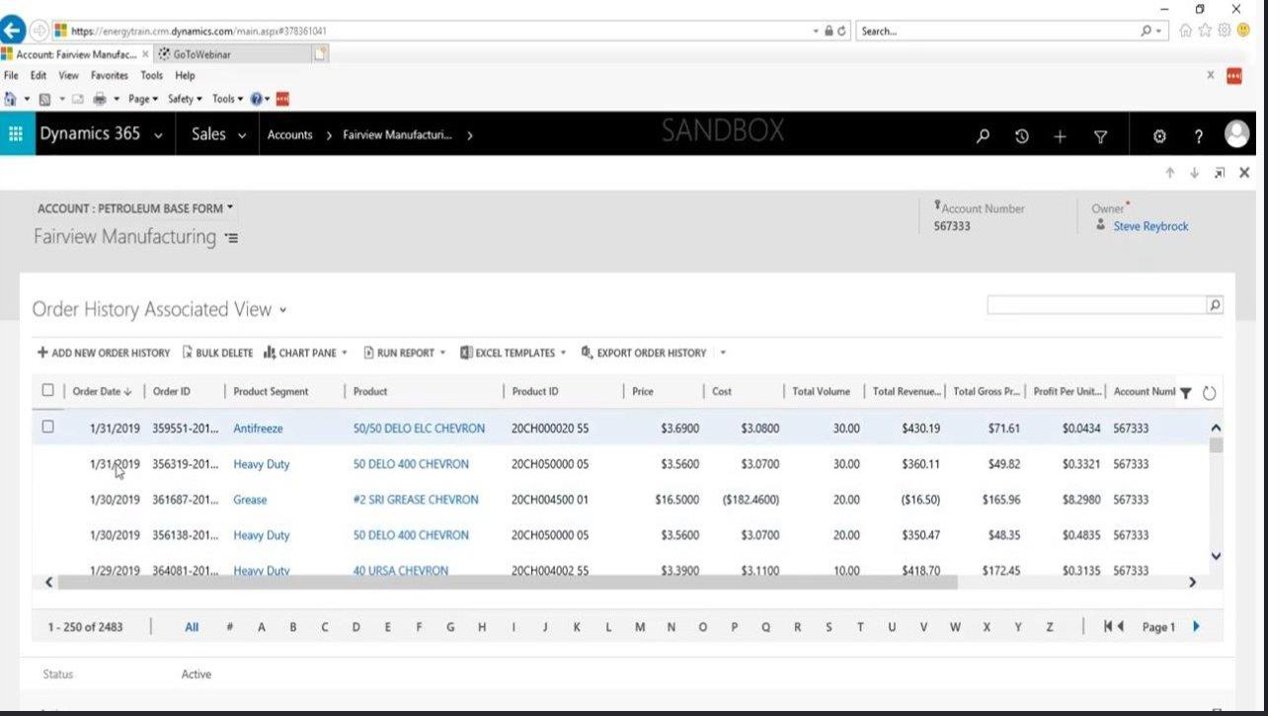Open Advanced Find funnel icon
Viewport: 1280px width, 720px height.
tap(1100, 136)
